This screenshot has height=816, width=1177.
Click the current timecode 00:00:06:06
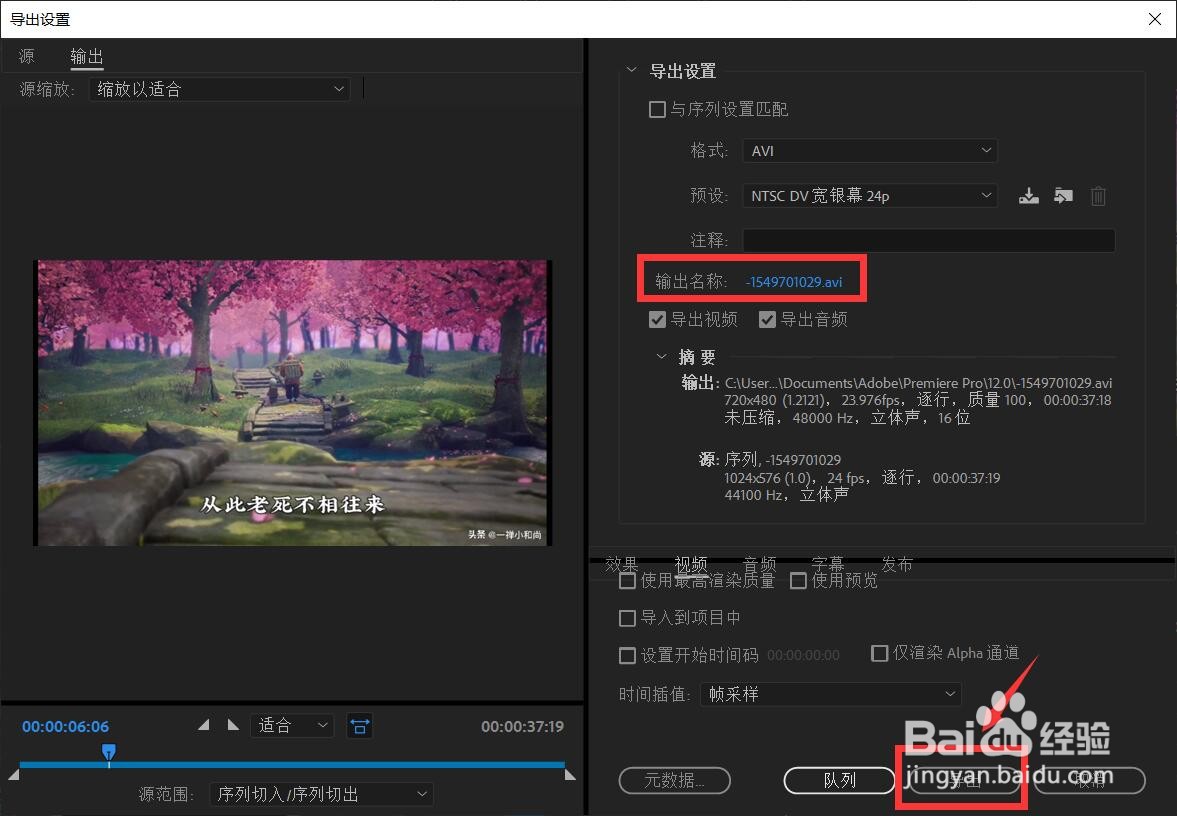coord(65,727)
